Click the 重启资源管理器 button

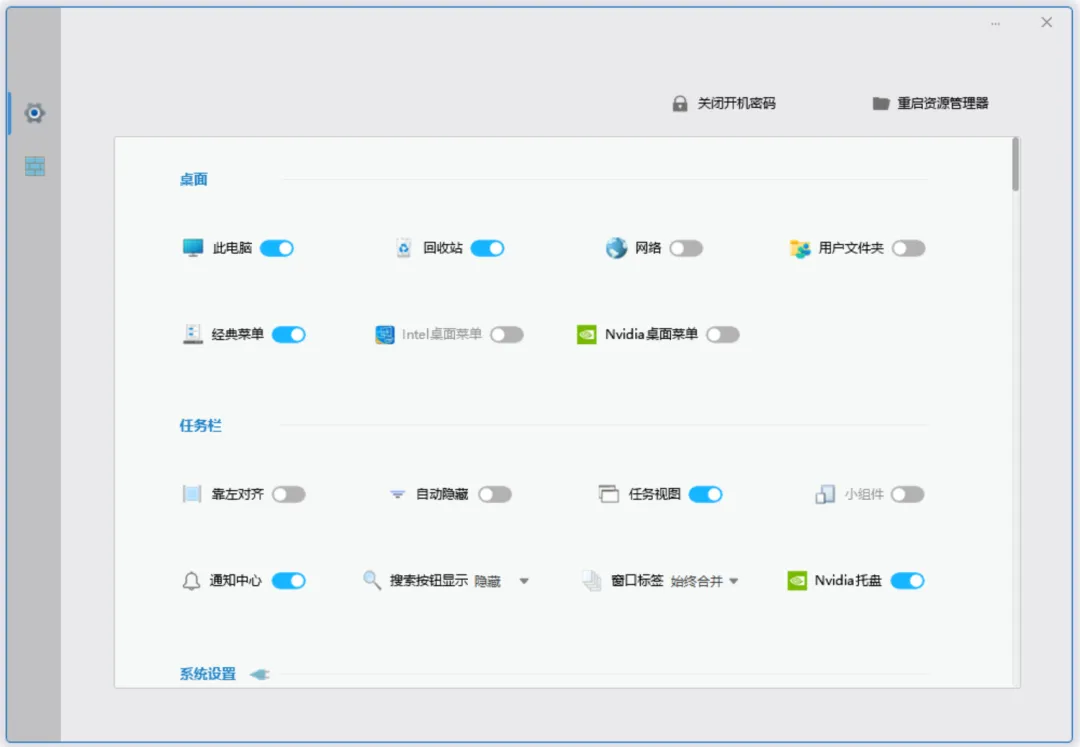coord(930,103)
